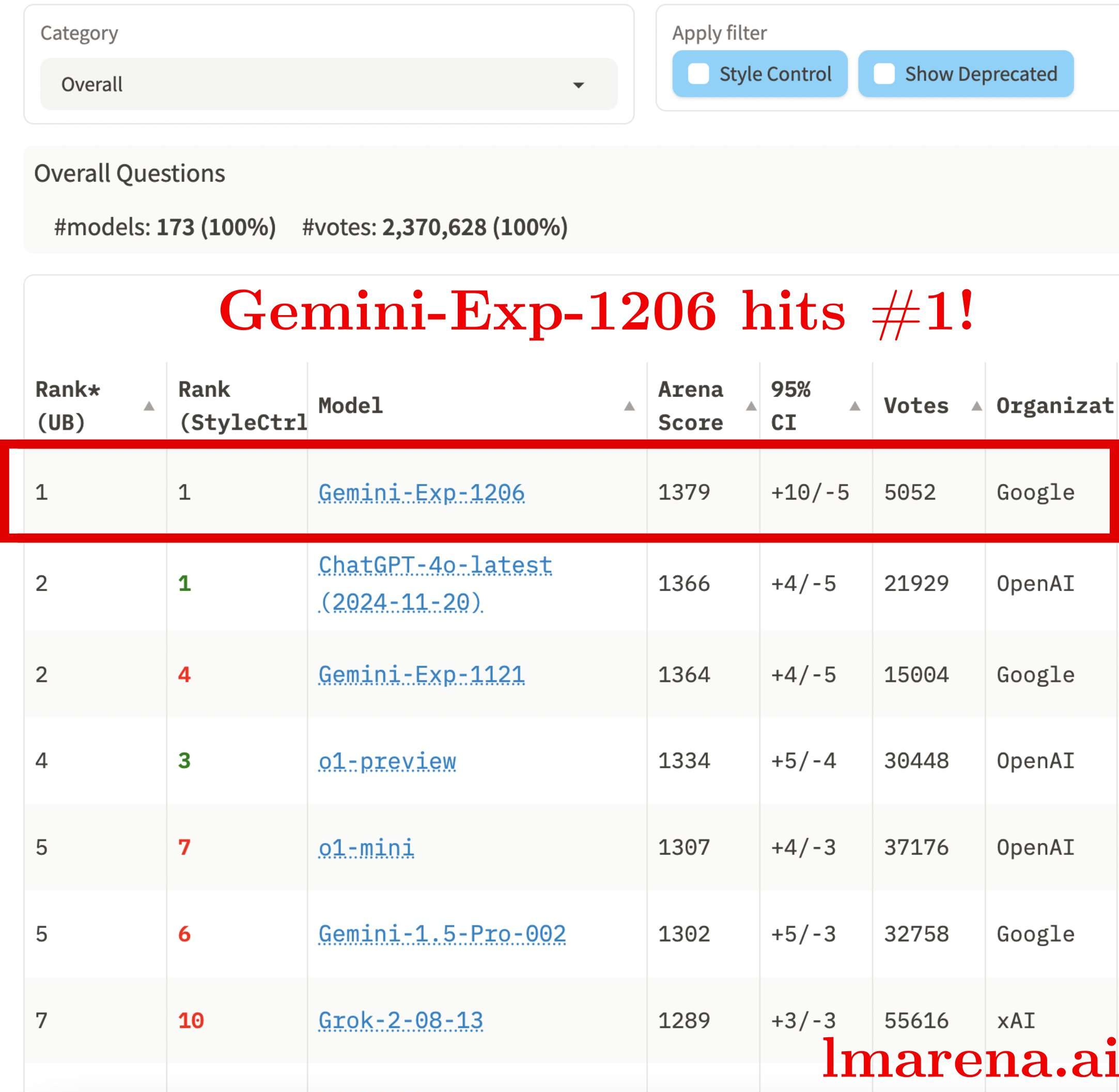Click the o1-mini model link
The width and height of the screenshot is (1119, 1092).
tap(366, 848)
